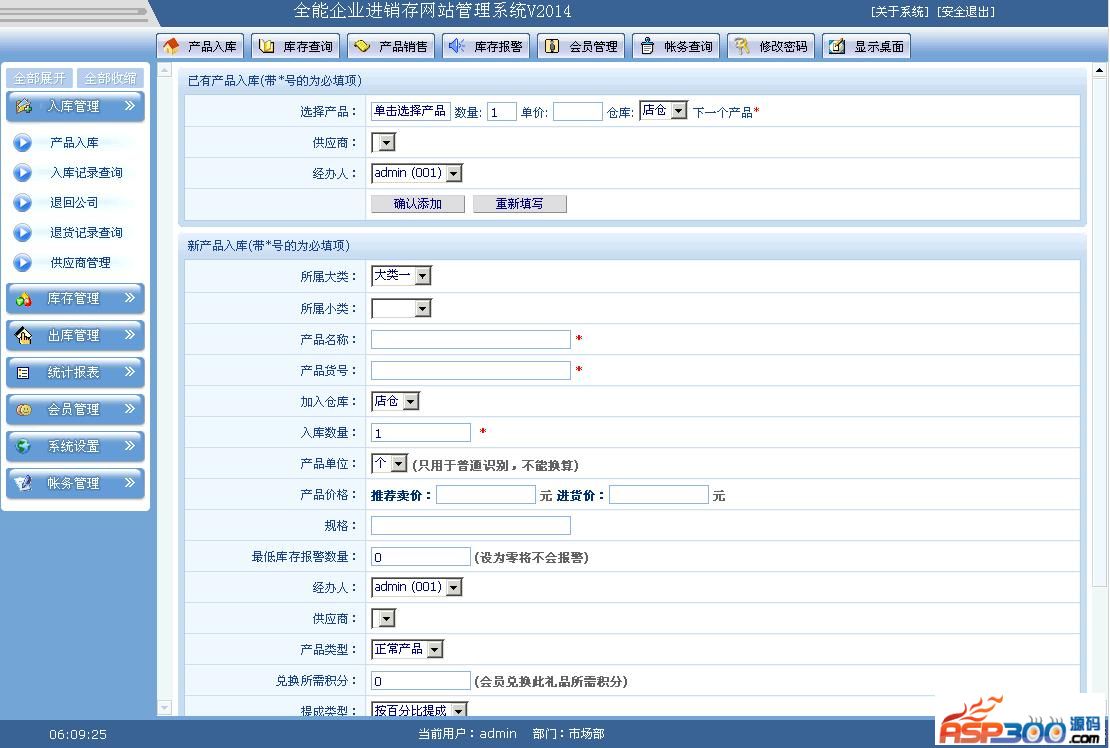The height and width of the screenshot is (748, 1110).
Task: Open 库存报警 in the top toolbar
Action: coord(486,46)
